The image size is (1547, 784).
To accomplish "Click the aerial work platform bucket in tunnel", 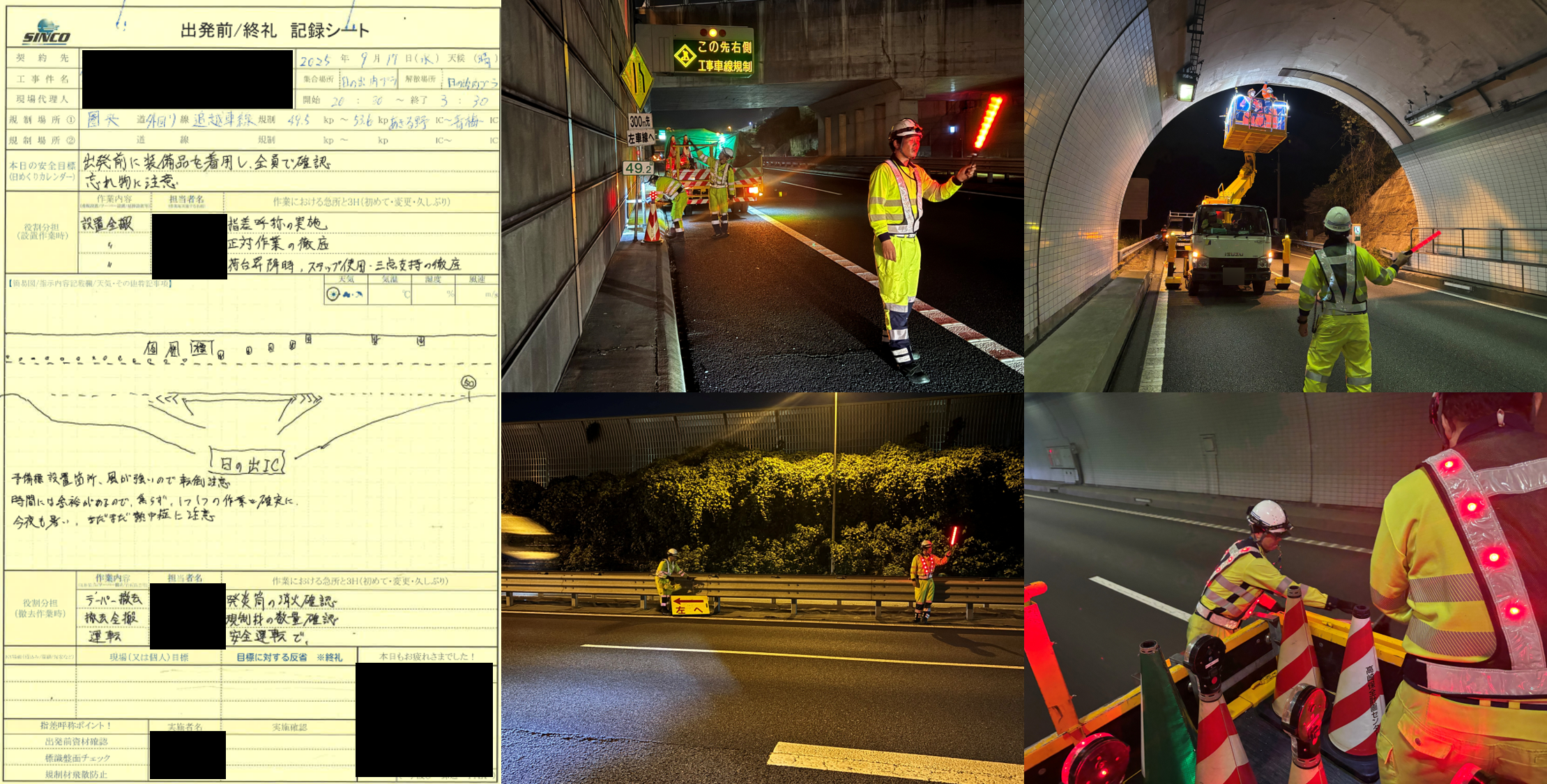I will coord(1256,124).
